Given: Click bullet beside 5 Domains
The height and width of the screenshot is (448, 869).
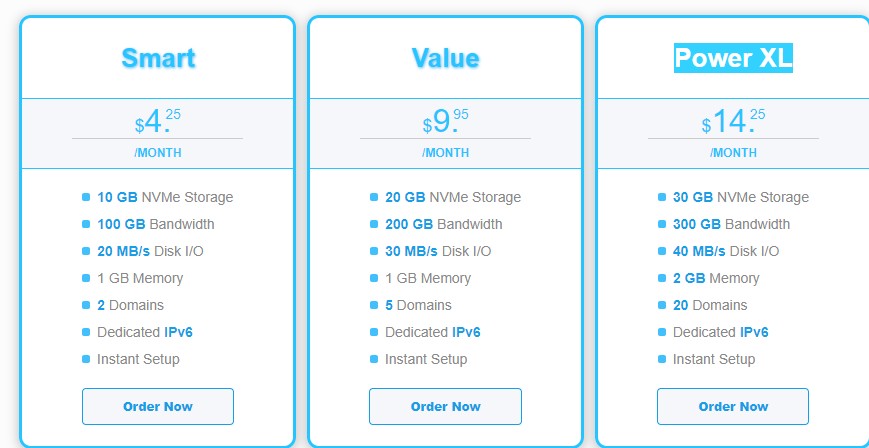Looking at the screenshot, I should 374,305.
